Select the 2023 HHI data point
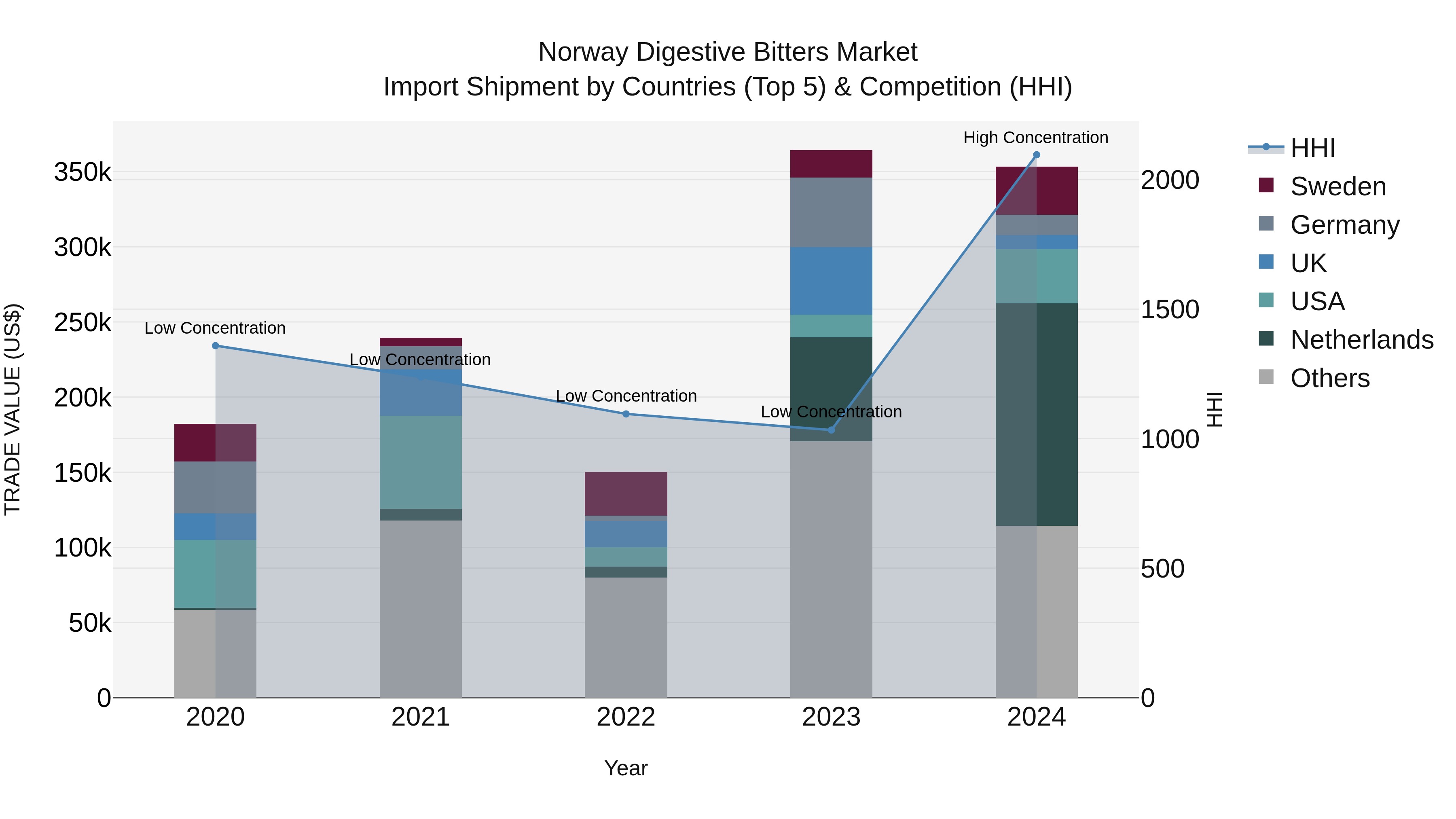 coord(831,430)
